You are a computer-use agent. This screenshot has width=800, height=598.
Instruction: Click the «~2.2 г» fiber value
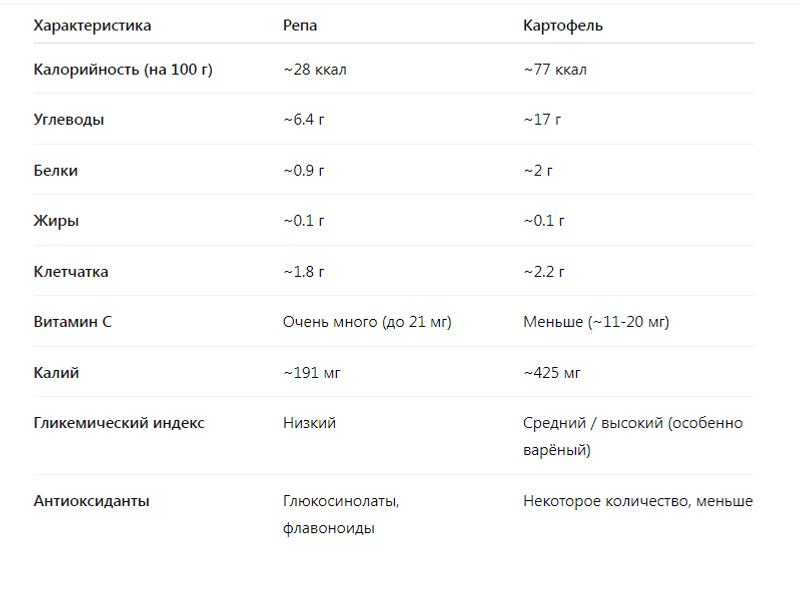[x=544, y=272]
